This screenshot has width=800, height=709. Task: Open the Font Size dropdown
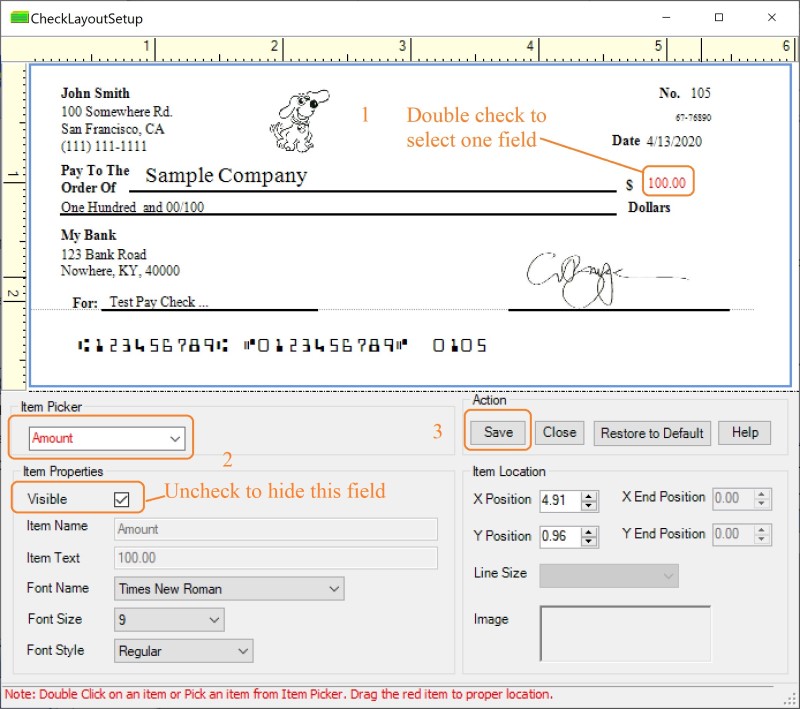click(214, 620)
